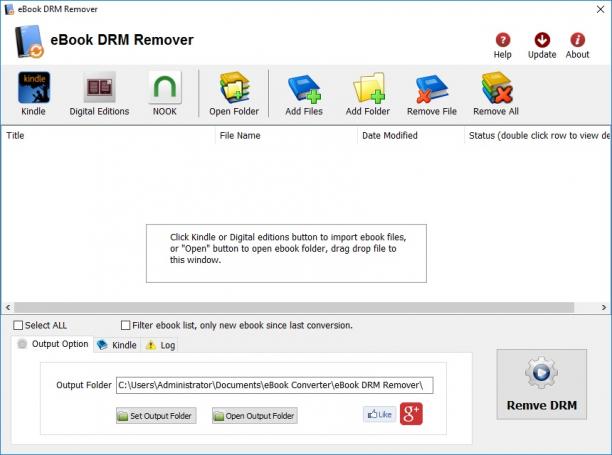Enable the Select ALL checkbox
Viewport: 612px width, 455px height.
tap(18, 325)
